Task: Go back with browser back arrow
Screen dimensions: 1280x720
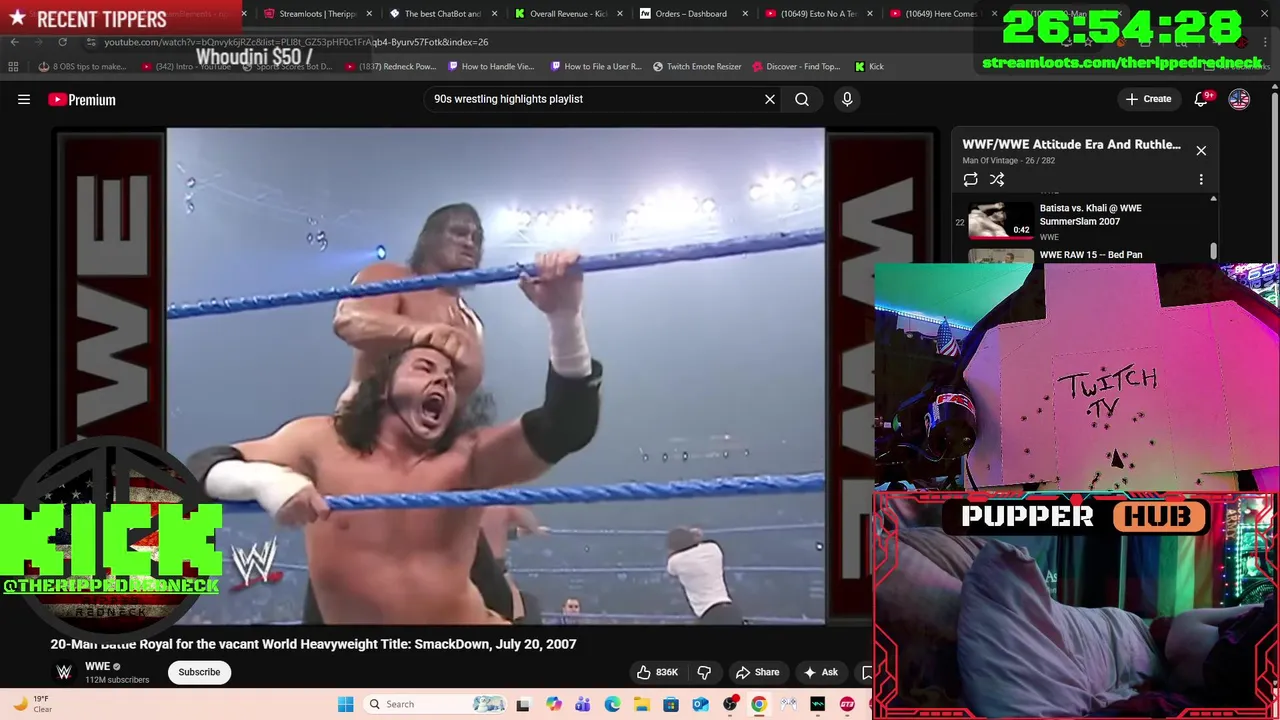Action: click(14, 42)
